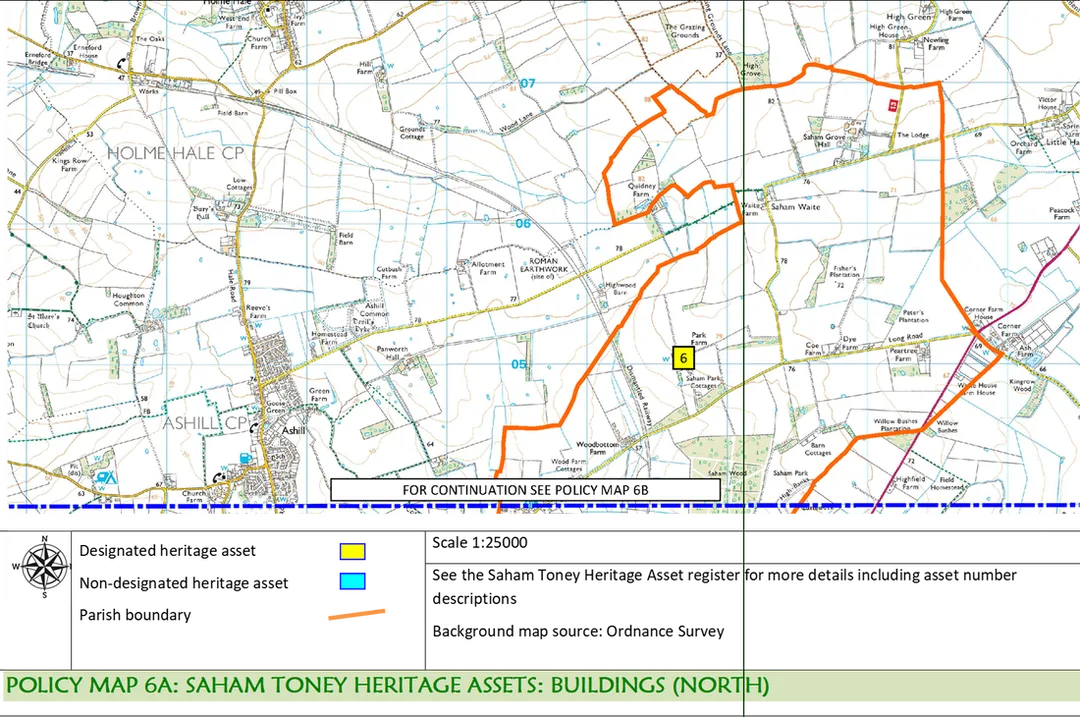Click the red marker 13 near The Lodge
1080x717 pixels.
coord(893,105)
